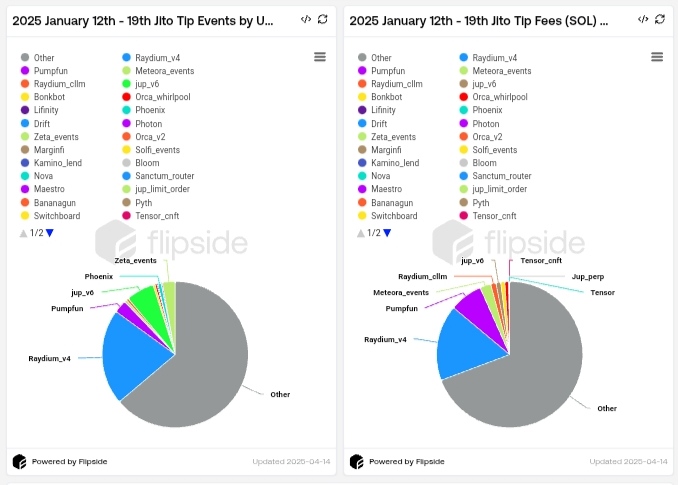Go to previous legend page in left chart
This screenshot has height=485, width=678.
(x=23, y=233)
